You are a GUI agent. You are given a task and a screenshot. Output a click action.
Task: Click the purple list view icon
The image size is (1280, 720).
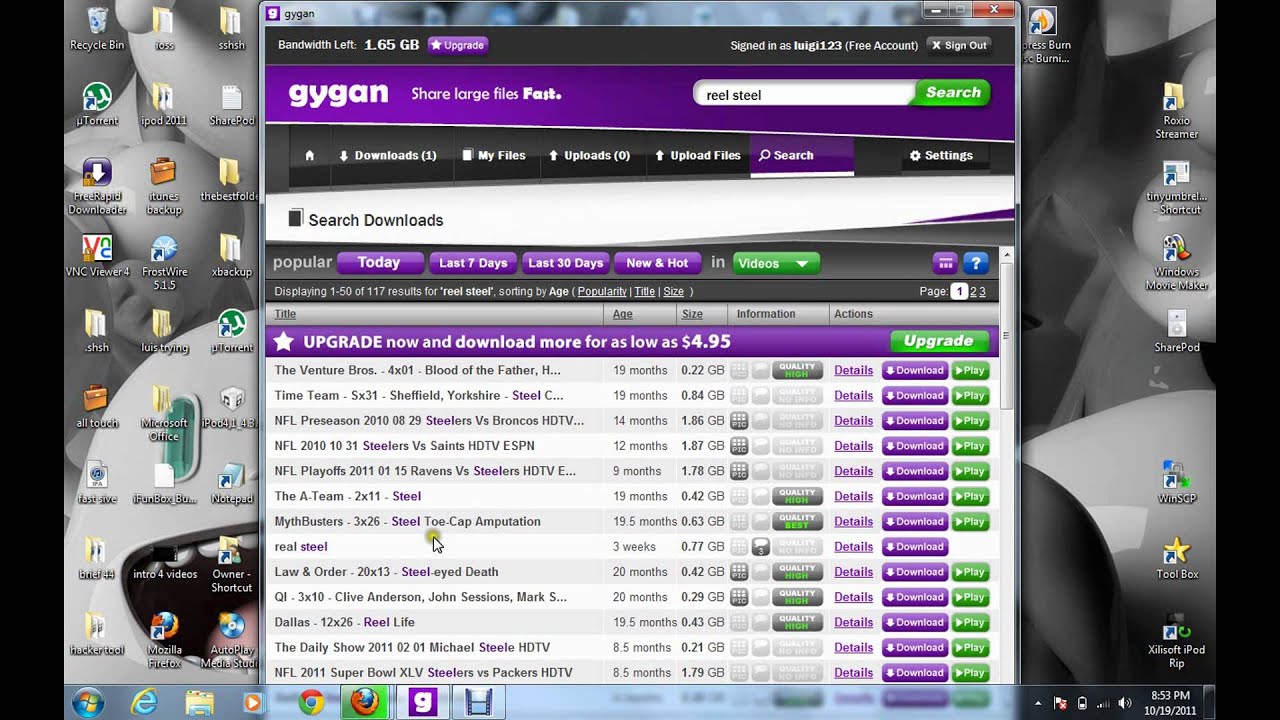coord(945,263)
